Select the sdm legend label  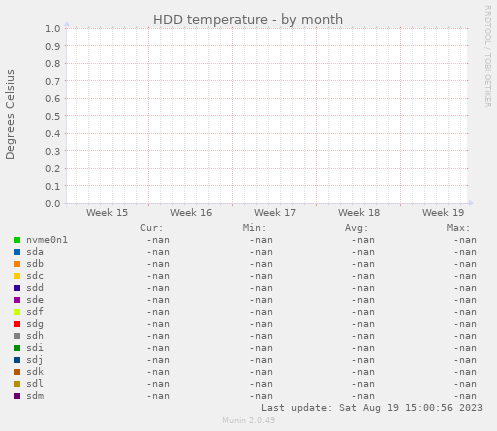click(x=35, y=396)
